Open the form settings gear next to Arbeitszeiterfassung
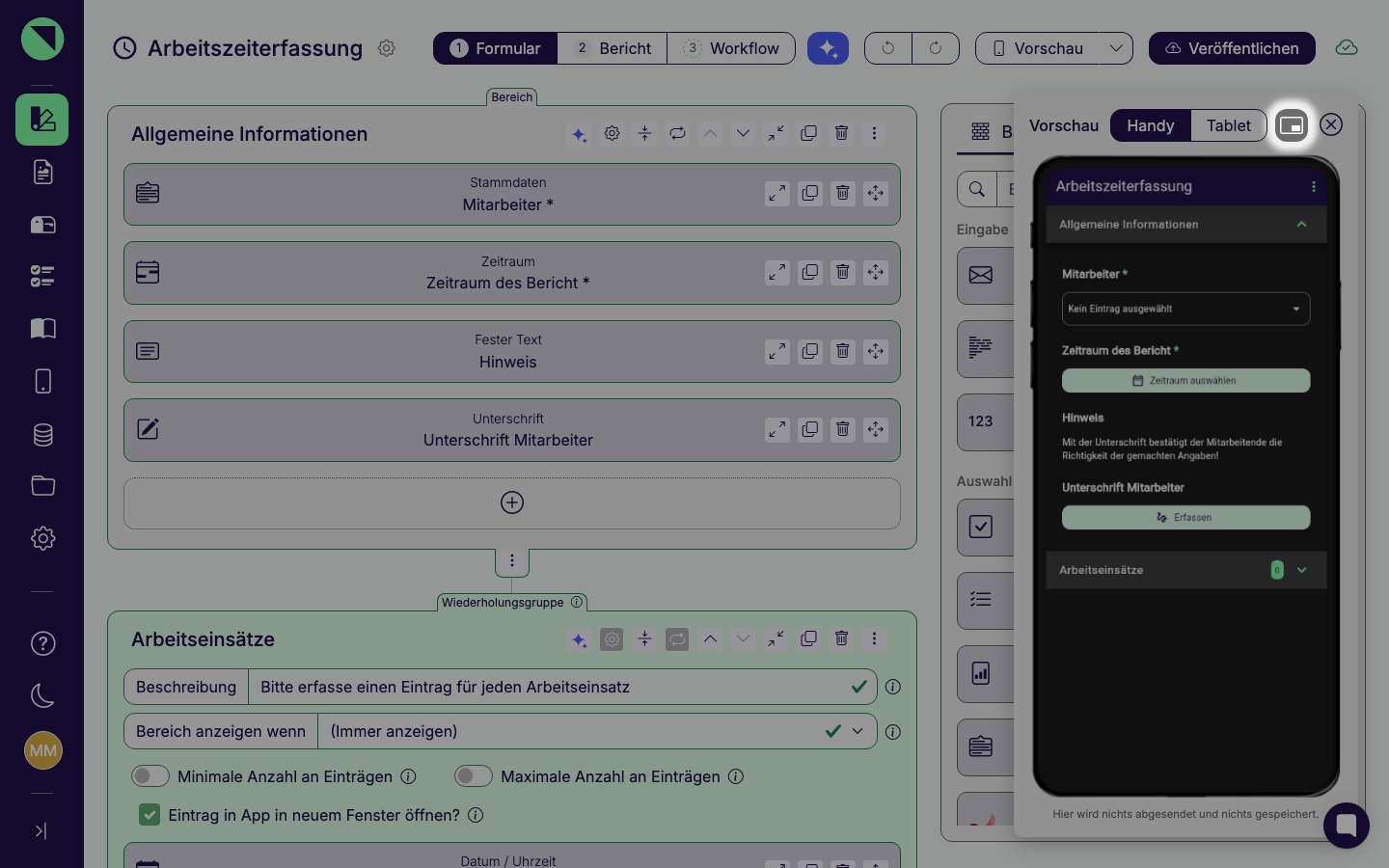Image resolution: width=1389 pixels, height=868 pixels. [x=387, y=48]
